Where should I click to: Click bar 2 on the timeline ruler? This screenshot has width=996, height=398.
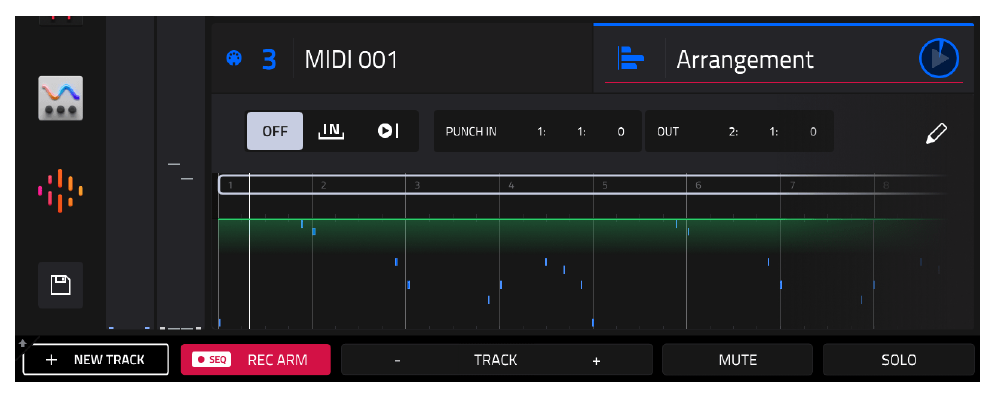(x=323, y=185)
